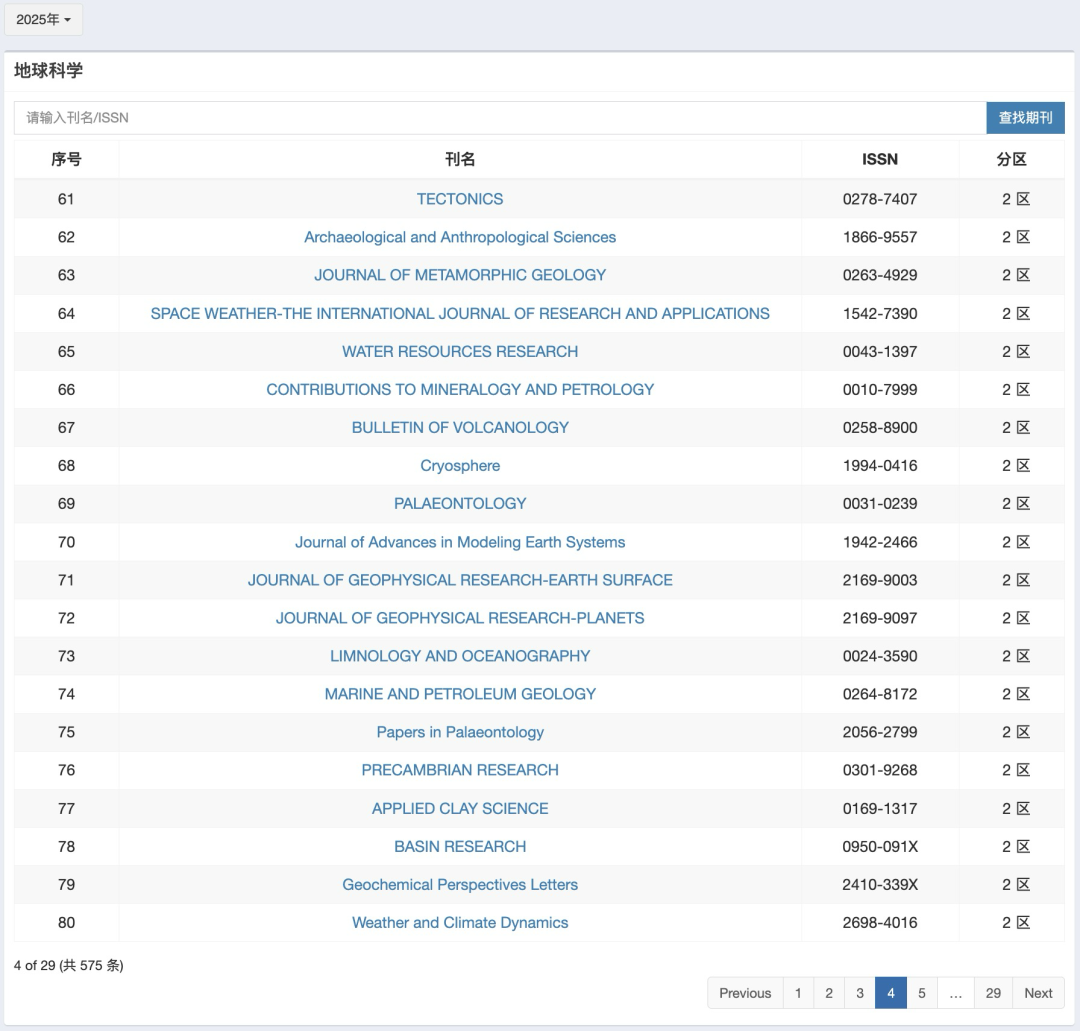This screenshot has width=1080, height=1031.
Task: Focus the journal name/ISSN search field
Action: [500, 118]
